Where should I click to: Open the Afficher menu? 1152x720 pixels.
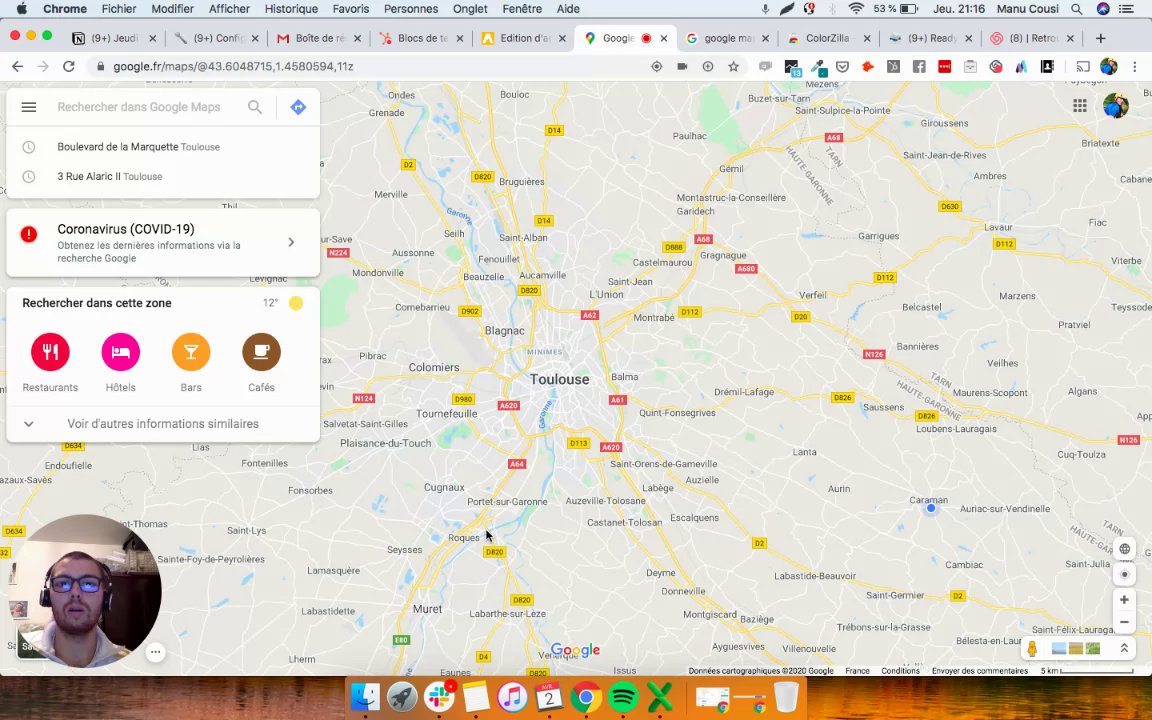click(x=229, y=9)
